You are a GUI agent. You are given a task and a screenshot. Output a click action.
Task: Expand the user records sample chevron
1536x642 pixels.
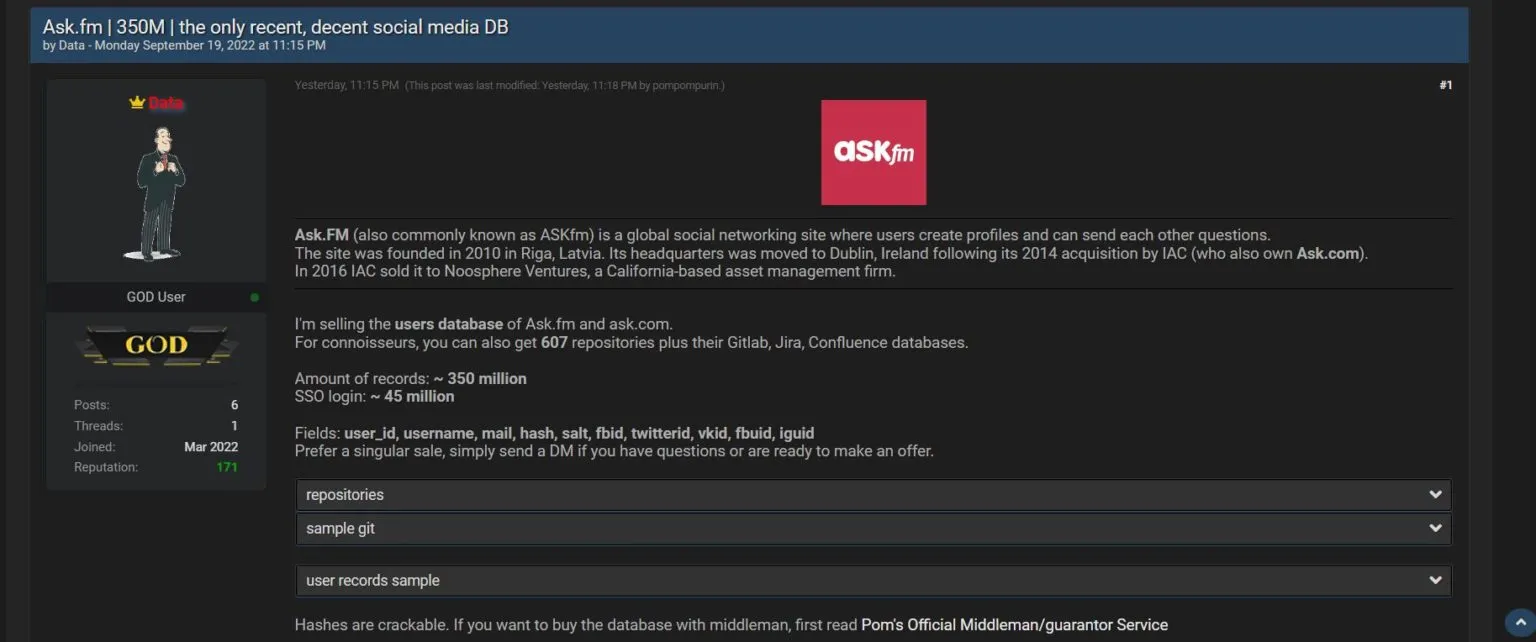(1435, 580)
